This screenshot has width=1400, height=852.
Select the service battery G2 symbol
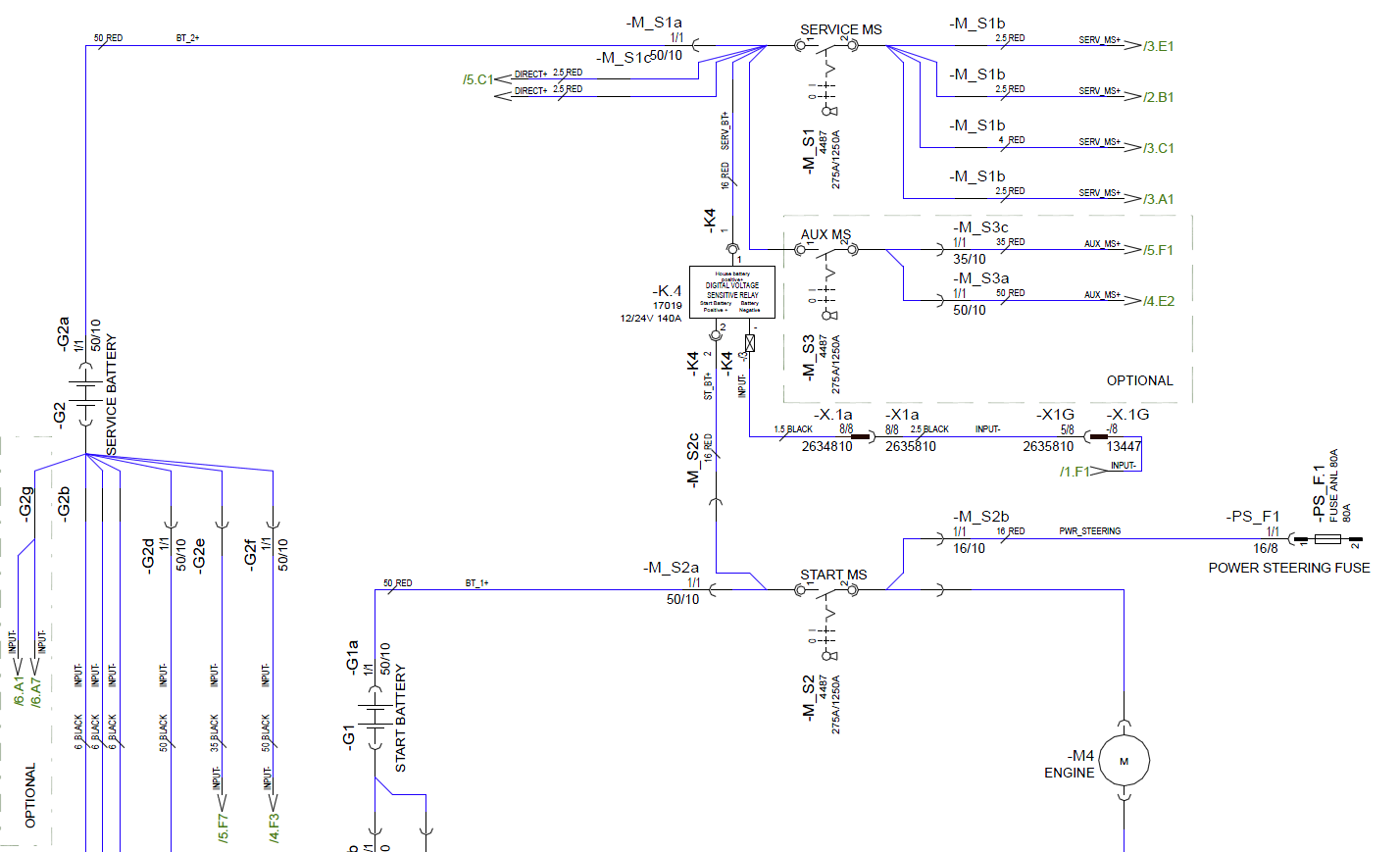[x=86, y=393]
